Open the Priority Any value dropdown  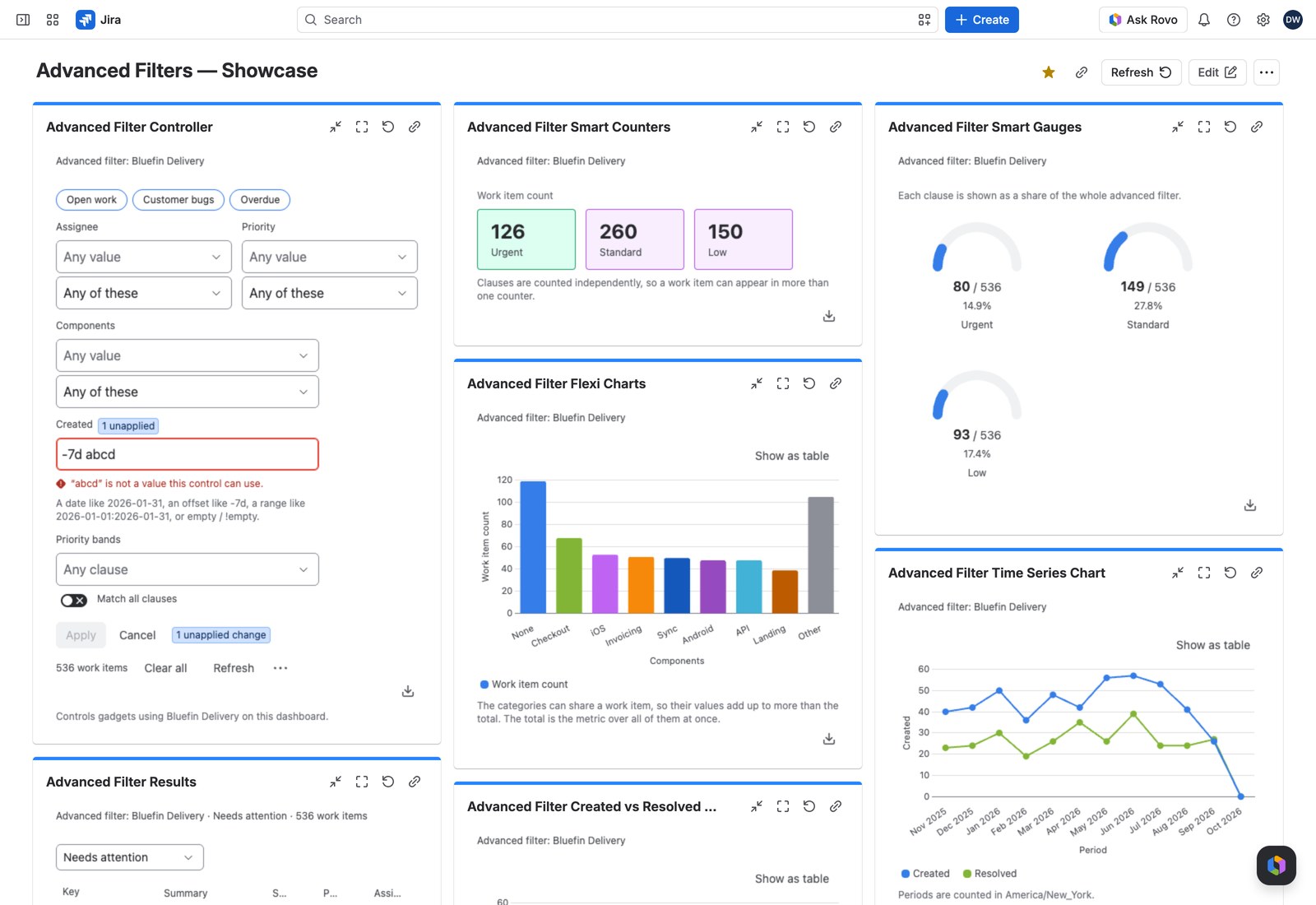[x=330, y=257]
